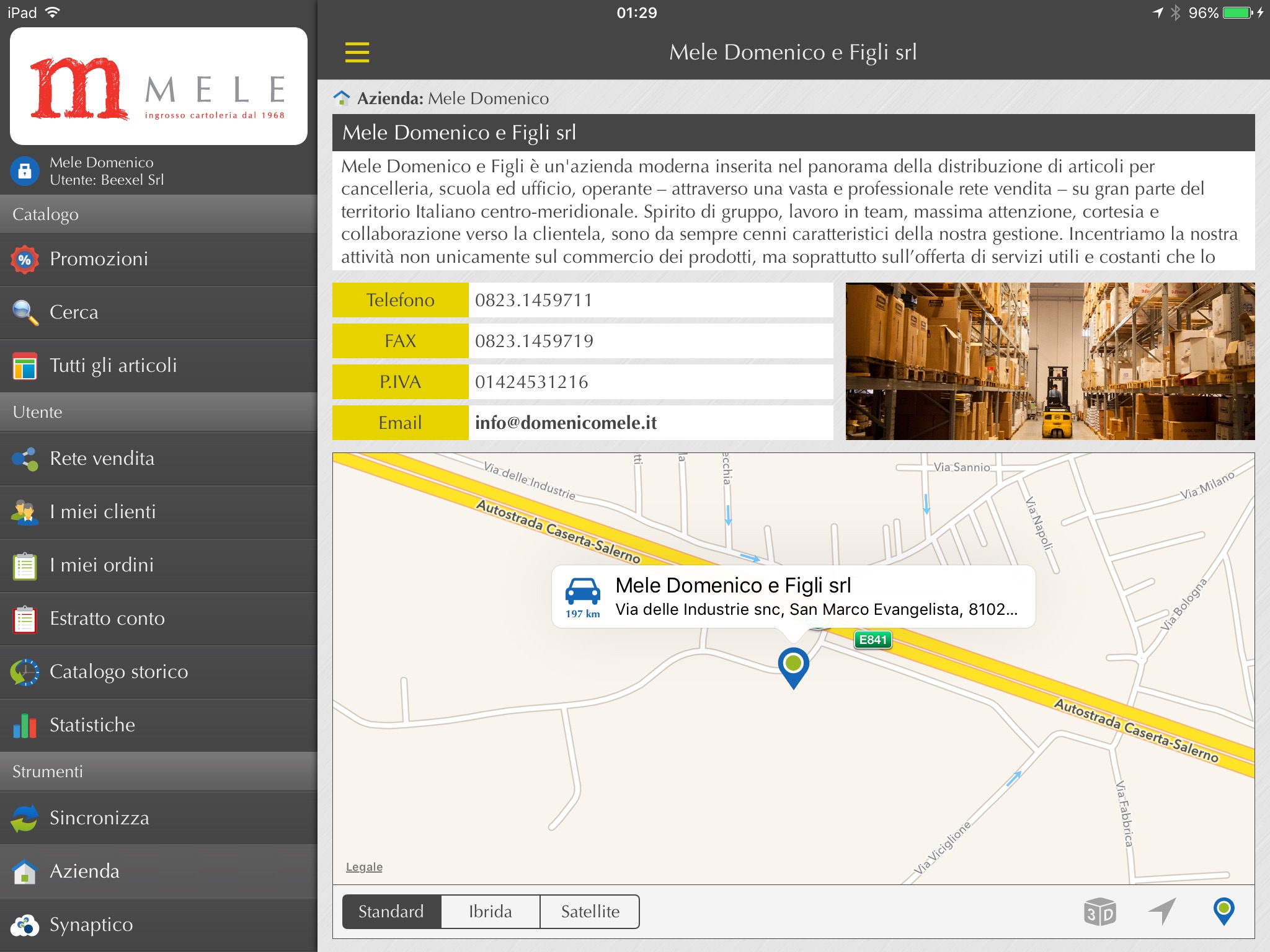Click the Catalogo section header
Viewport: 1270px width, 952px height.
coord(159,214)
